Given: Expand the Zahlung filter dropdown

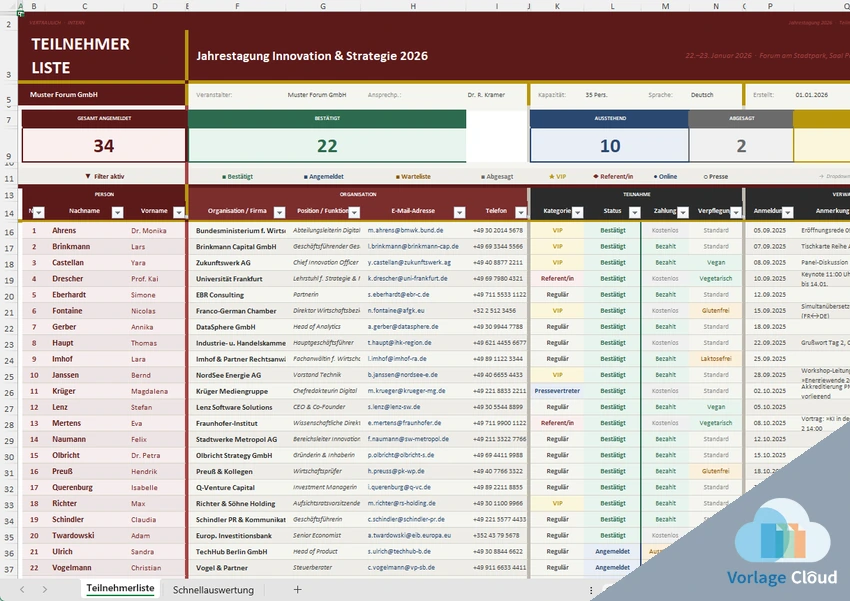Looking at the screenshot, I should tap(682, 212).
